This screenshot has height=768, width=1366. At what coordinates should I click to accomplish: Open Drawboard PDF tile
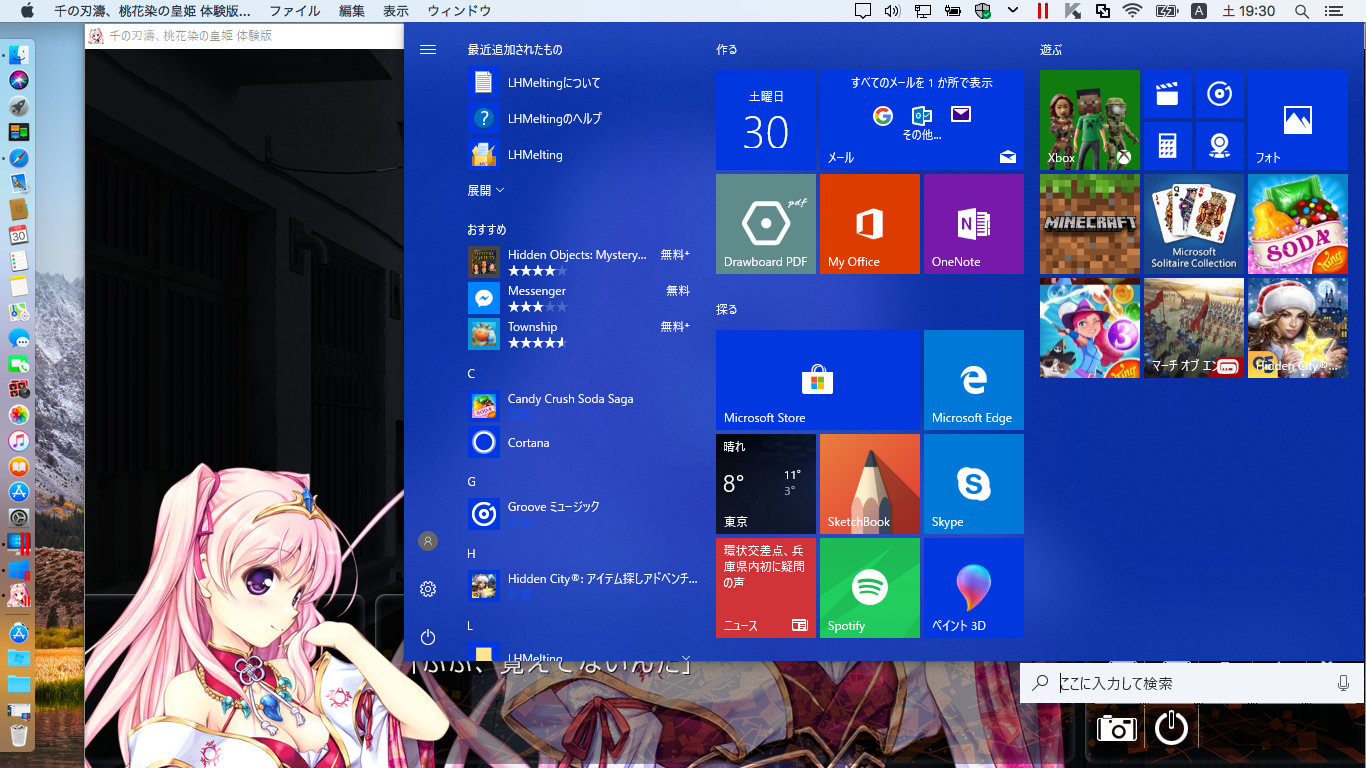[766, 224]
